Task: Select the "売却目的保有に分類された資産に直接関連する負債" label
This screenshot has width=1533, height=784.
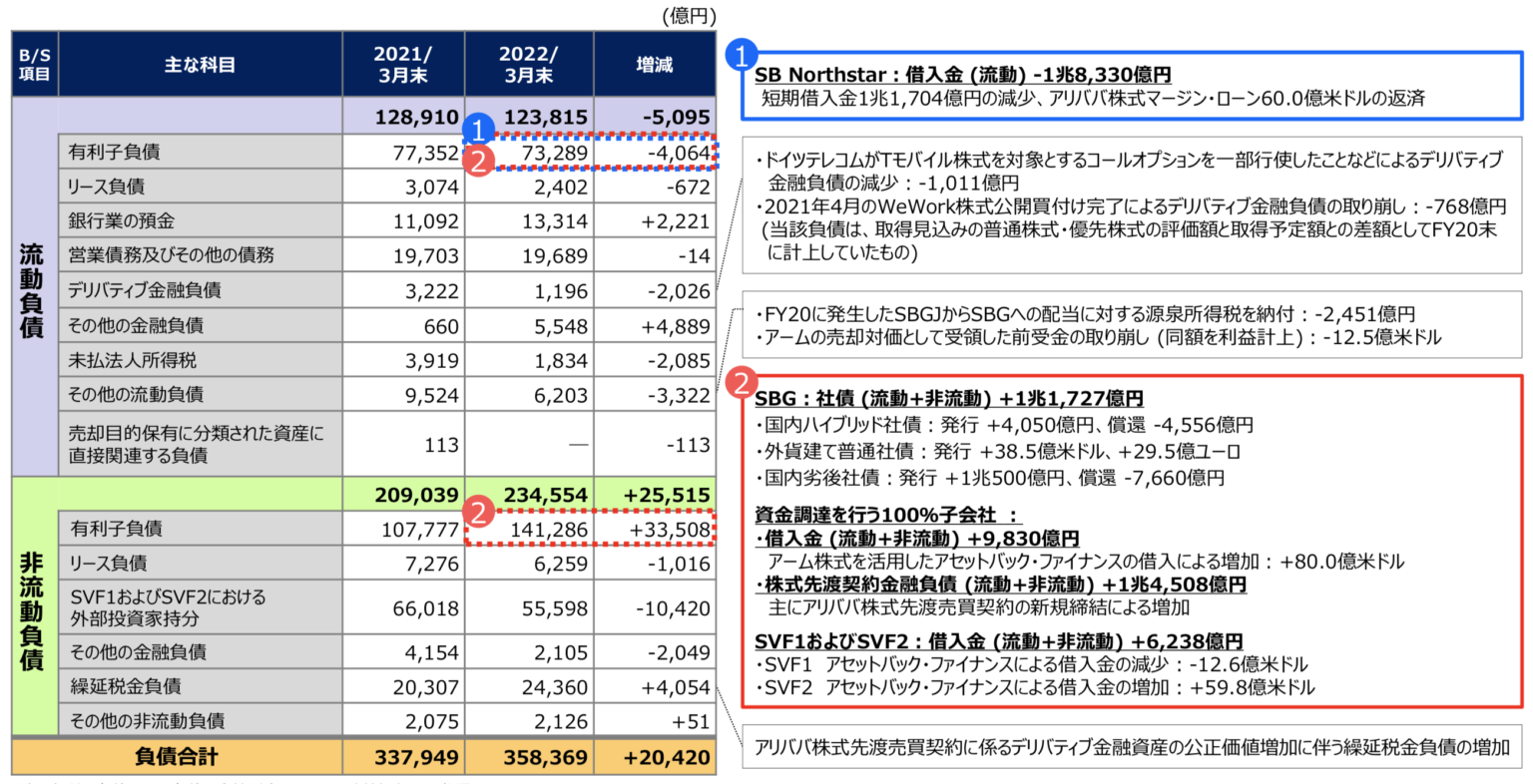Action: click(x=196, y=444)
